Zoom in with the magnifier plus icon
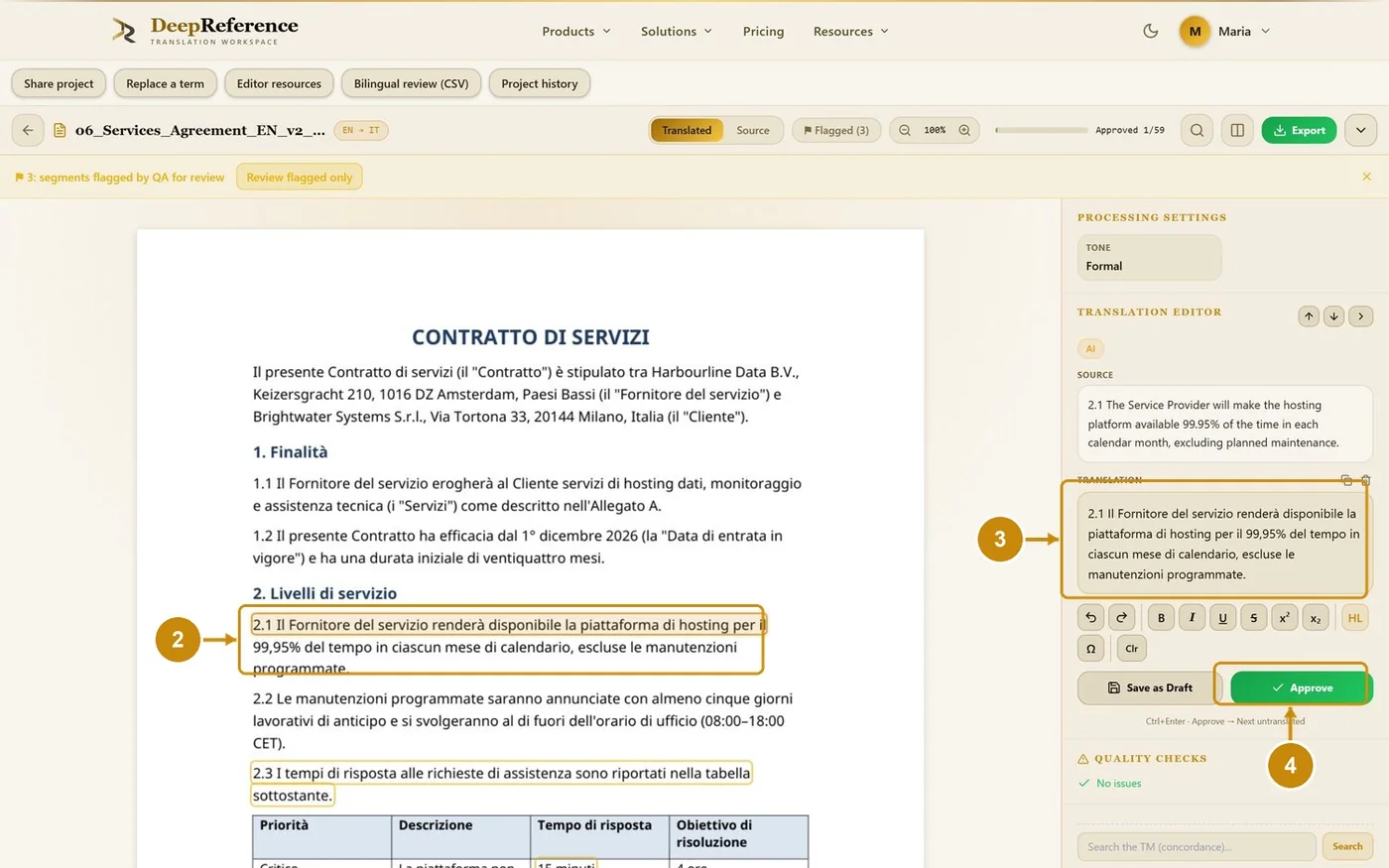 (x=964, y=130)
